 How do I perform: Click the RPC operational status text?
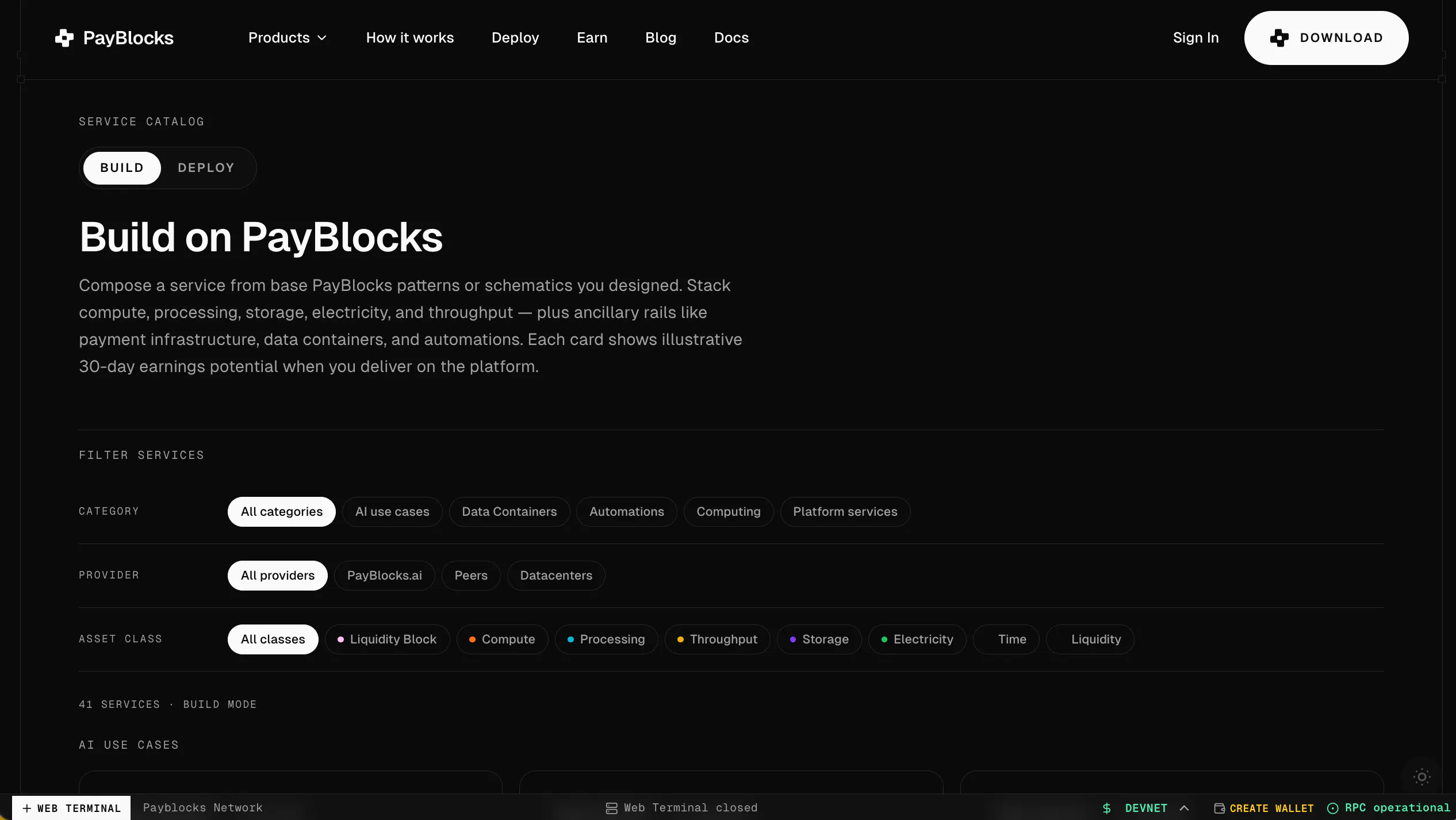[1397, 808]
